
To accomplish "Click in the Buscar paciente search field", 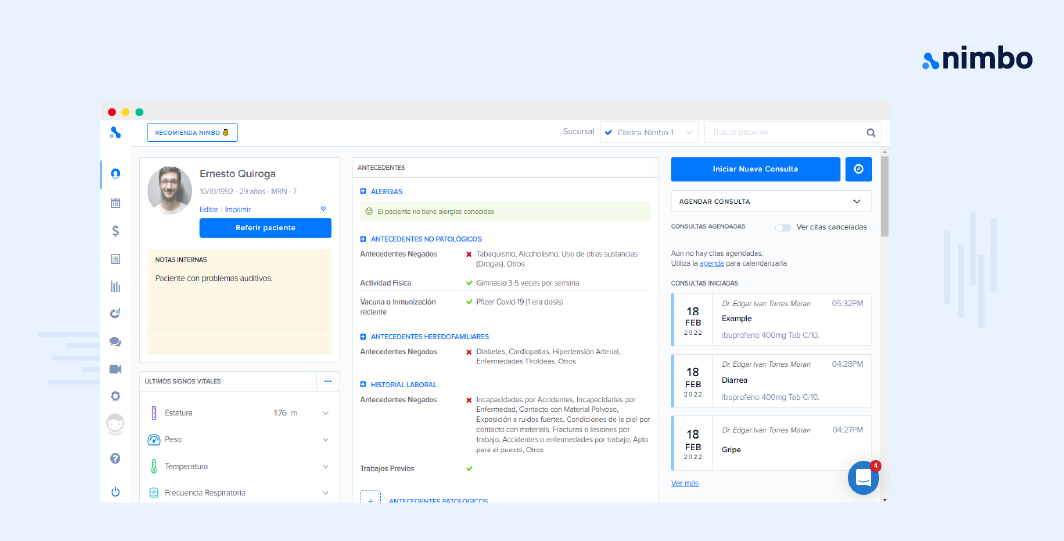I will (x=784, y=132).
